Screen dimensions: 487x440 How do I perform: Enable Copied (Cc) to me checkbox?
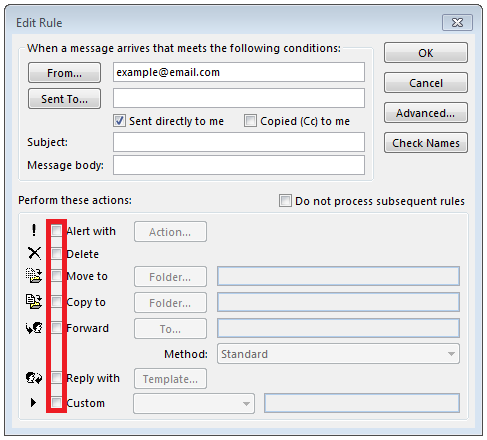click(x=250, y=121)
